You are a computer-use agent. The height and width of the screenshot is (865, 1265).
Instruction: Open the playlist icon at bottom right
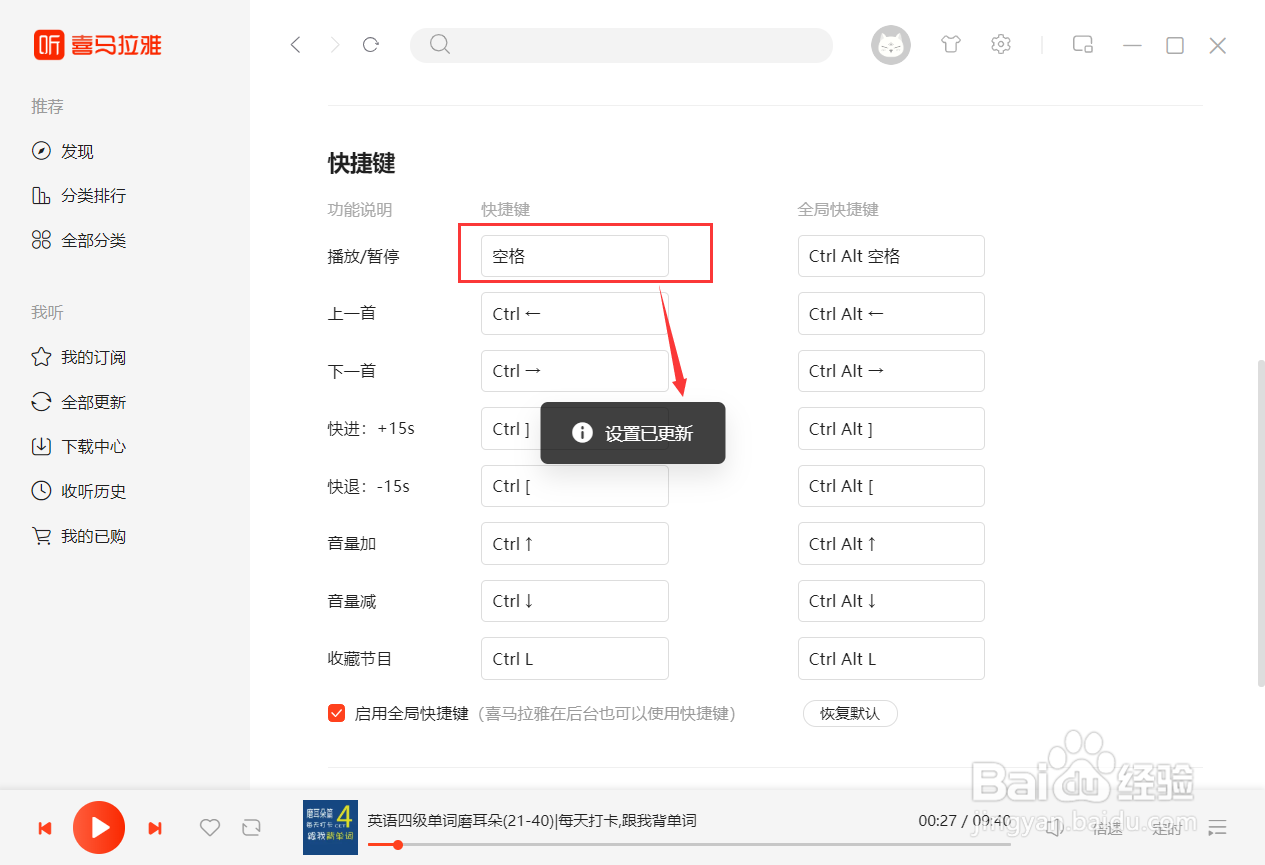[x=1217, y=828]
